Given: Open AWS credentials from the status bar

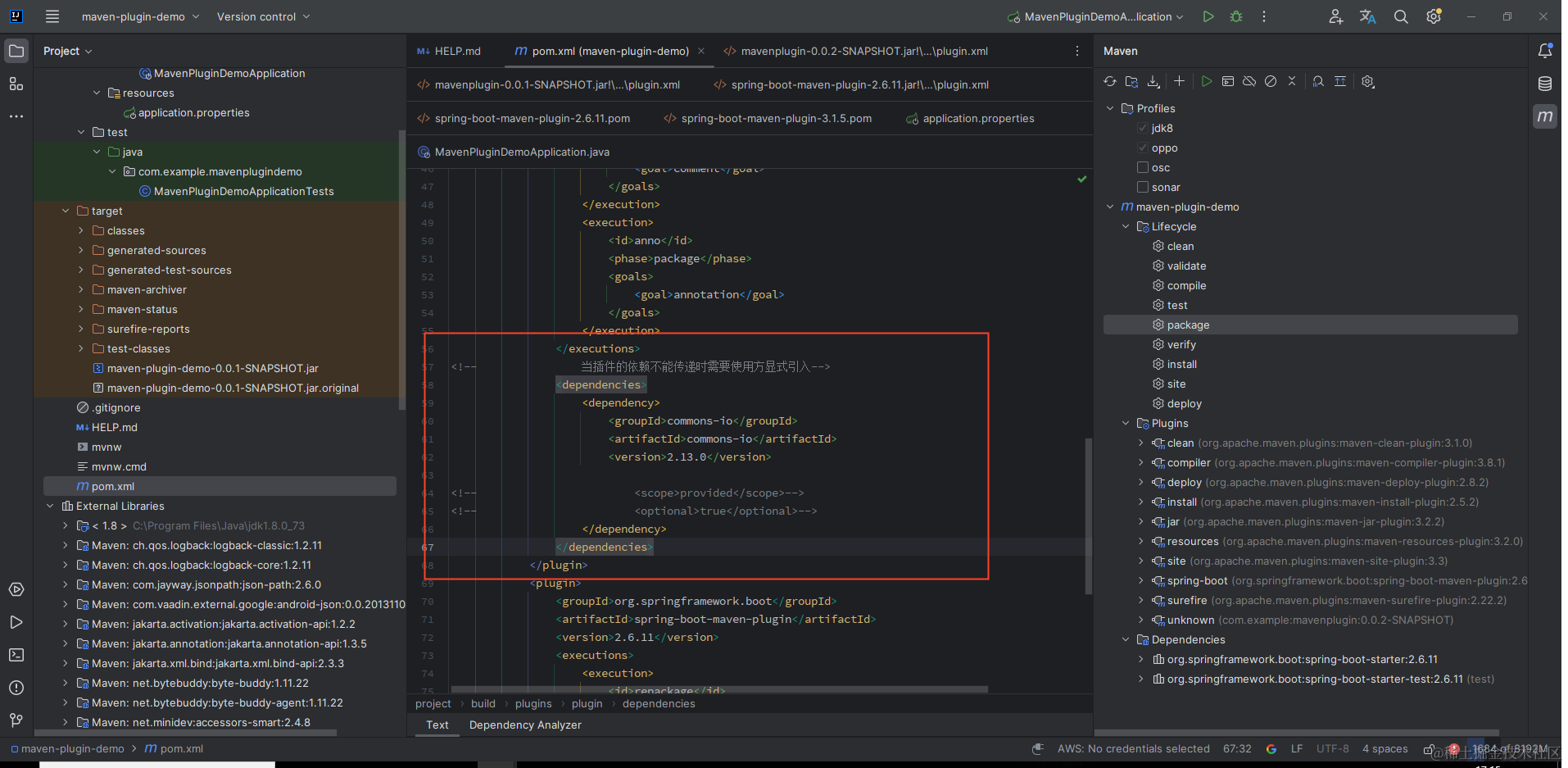Looking at the screenshot, I should click(1133, 748).
